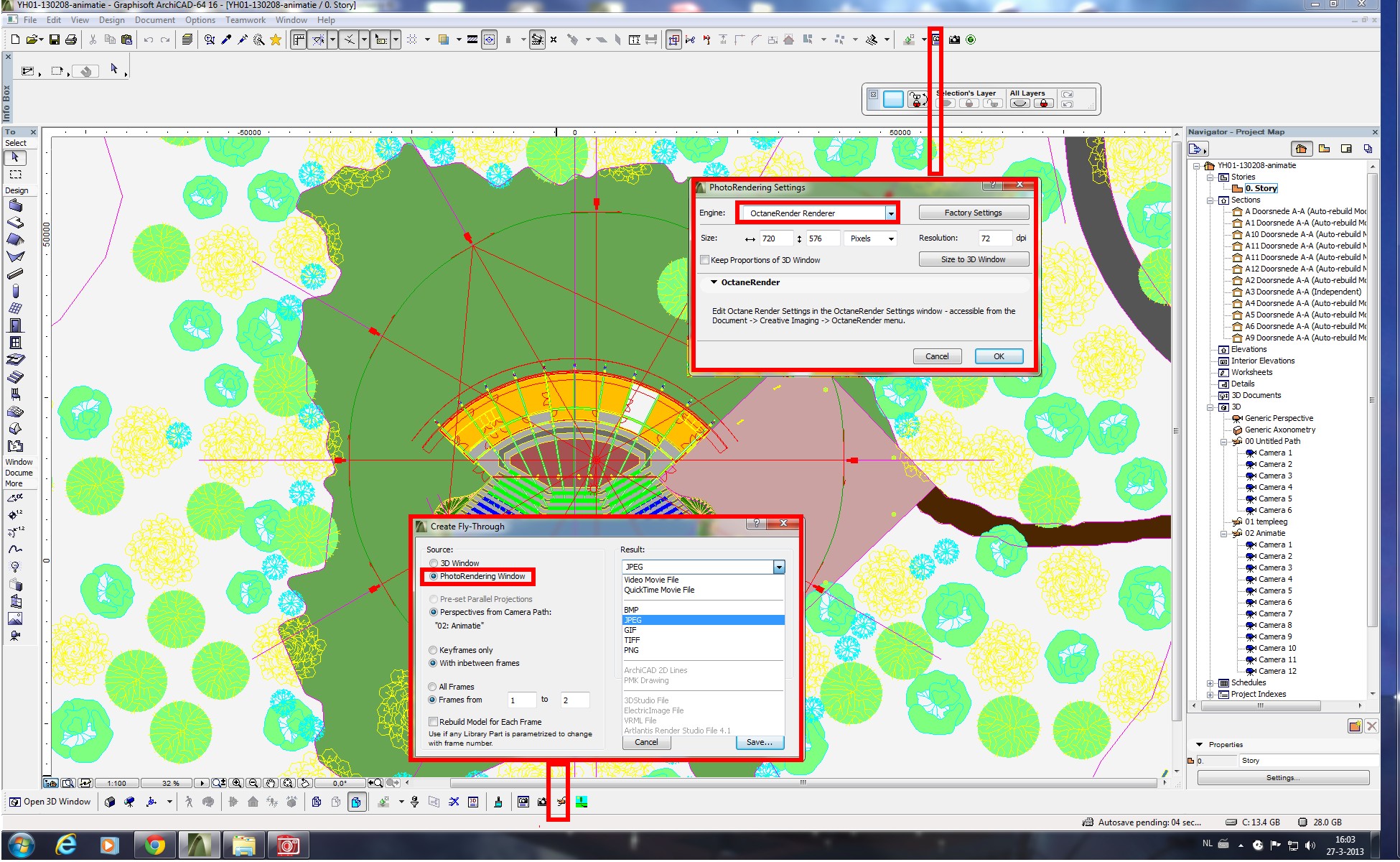Select the Marquee tool in Toolbox
Image resolution: width=1400 pixels, height=862 pixels.
(x=15, y=175)
